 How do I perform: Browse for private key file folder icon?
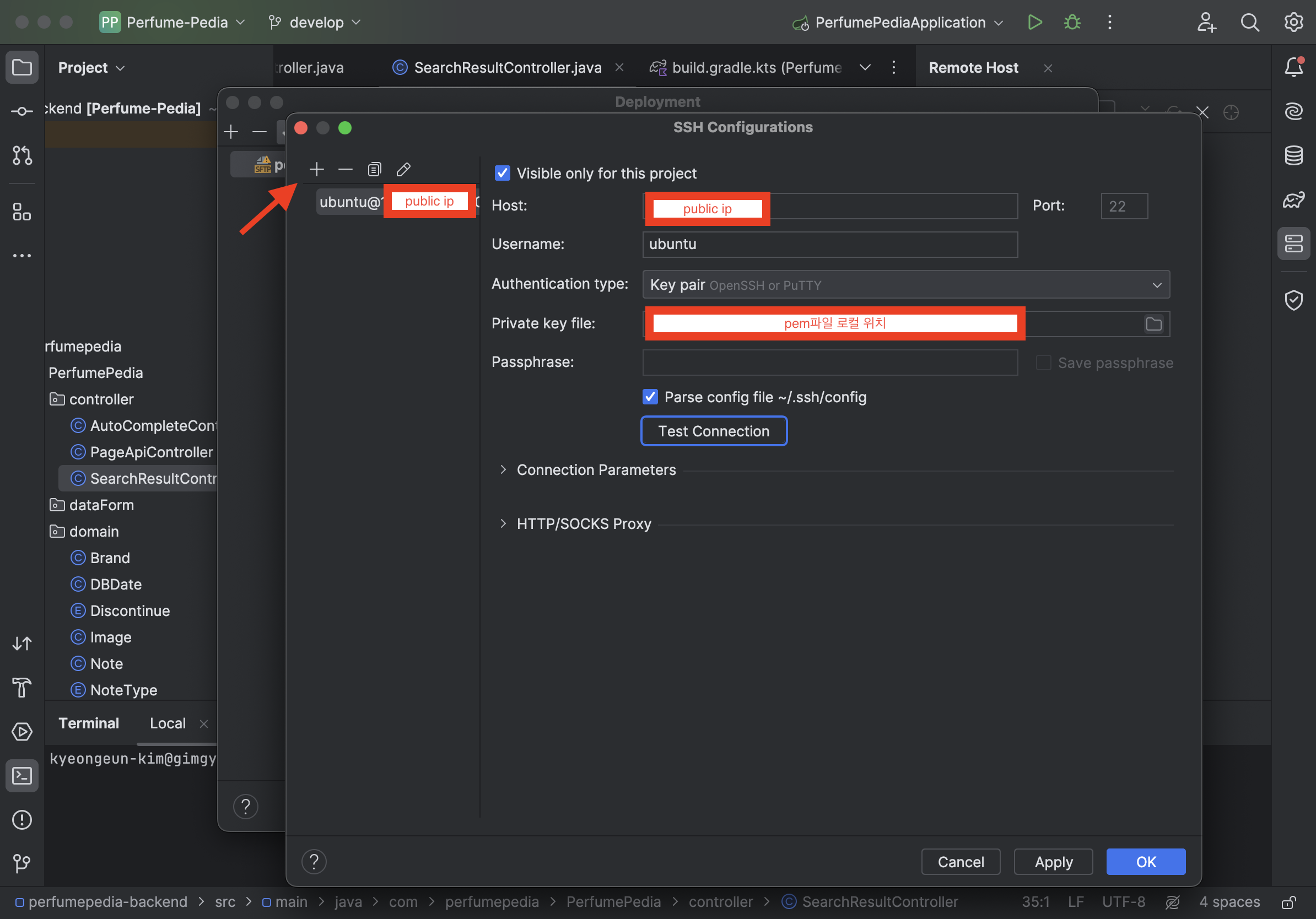(x=1153, y=325)
